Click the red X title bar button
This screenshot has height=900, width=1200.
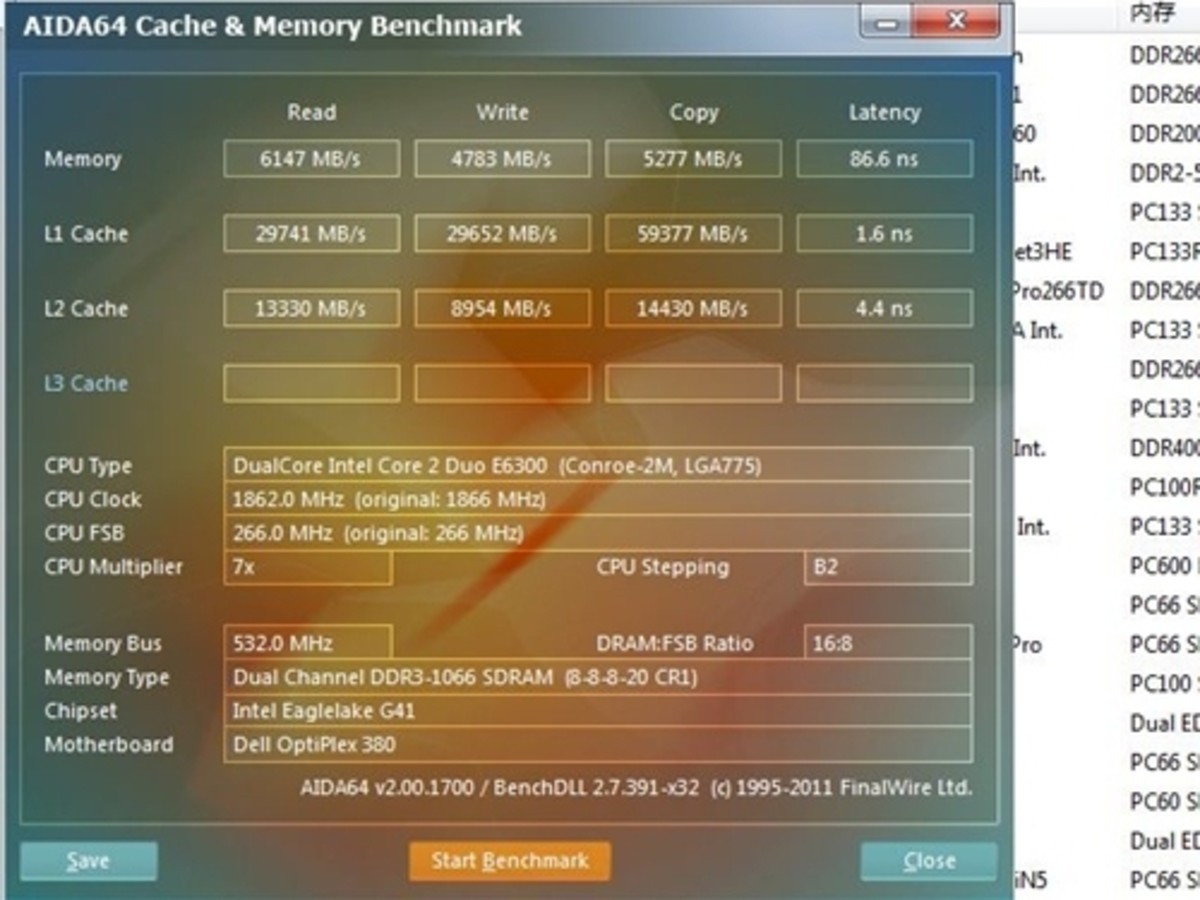[x=955, y=21]
